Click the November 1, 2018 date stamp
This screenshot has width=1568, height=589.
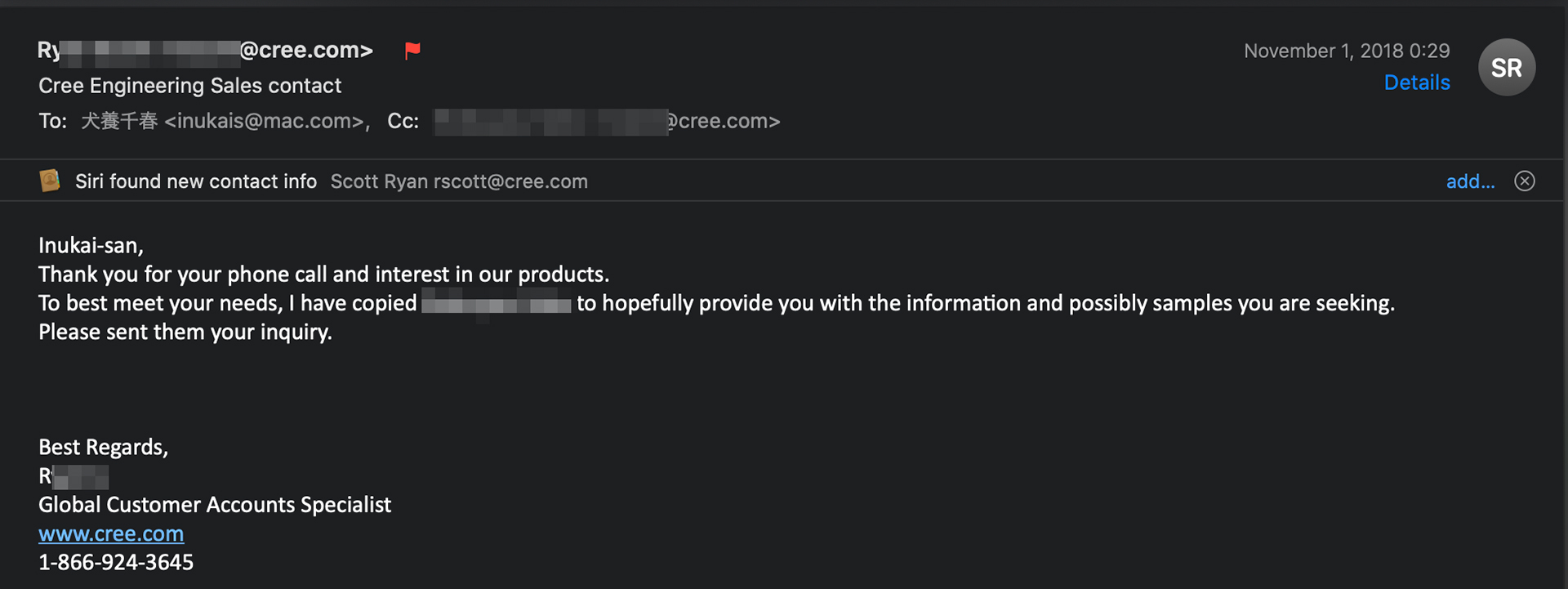pyautogui.click(x=1347, y=51)
